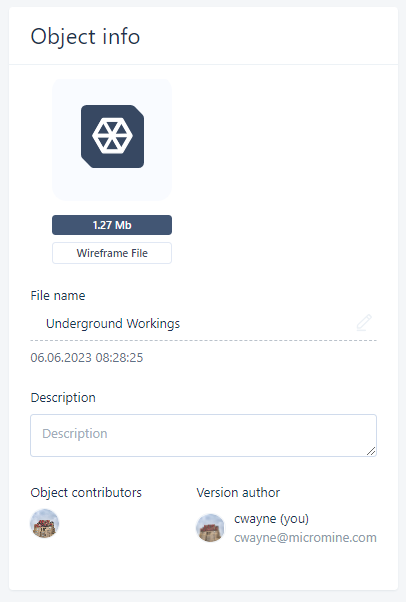
Task: Click the Version author avatar picture
Action: 210,528
